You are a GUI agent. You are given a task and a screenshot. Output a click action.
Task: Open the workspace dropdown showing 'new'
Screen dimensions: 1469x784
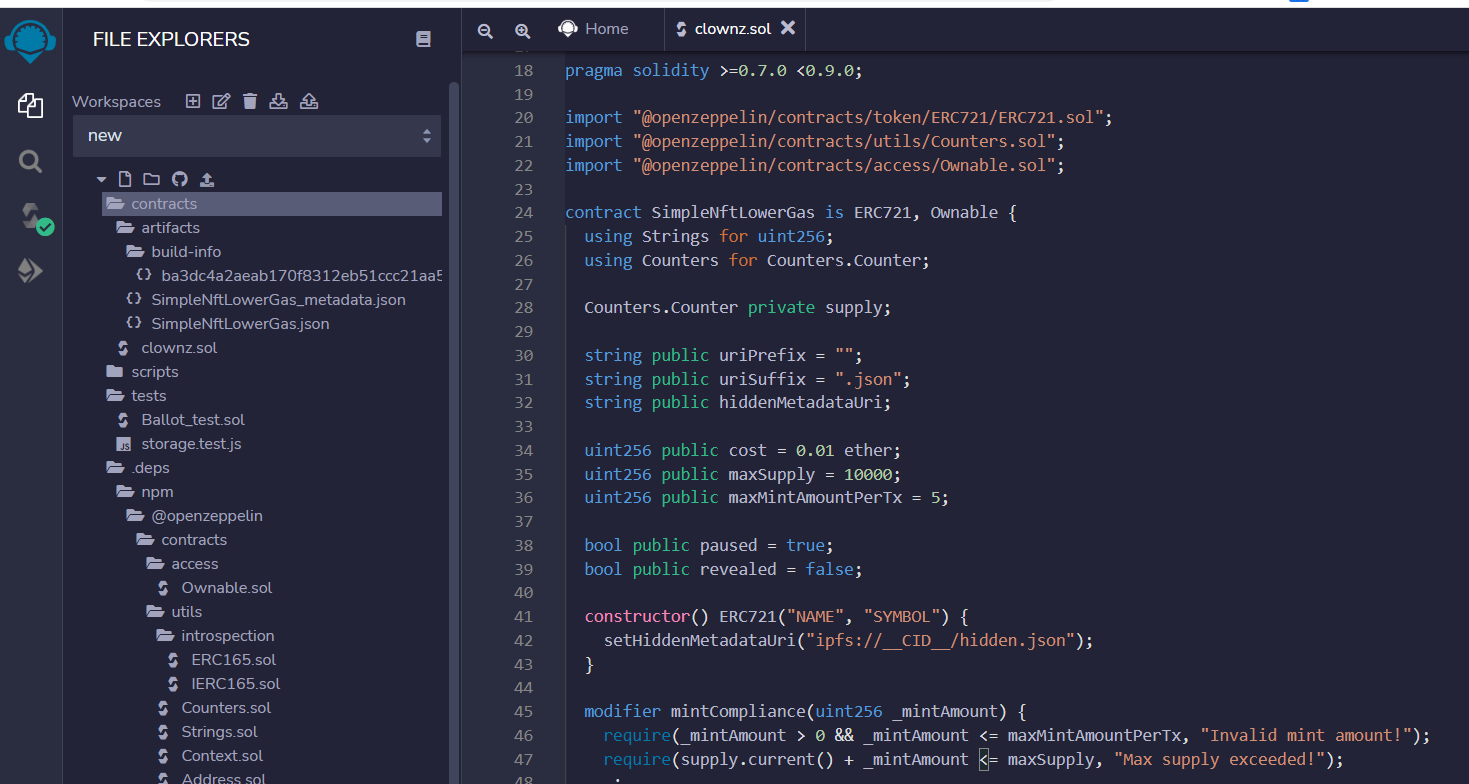[257, 136]
